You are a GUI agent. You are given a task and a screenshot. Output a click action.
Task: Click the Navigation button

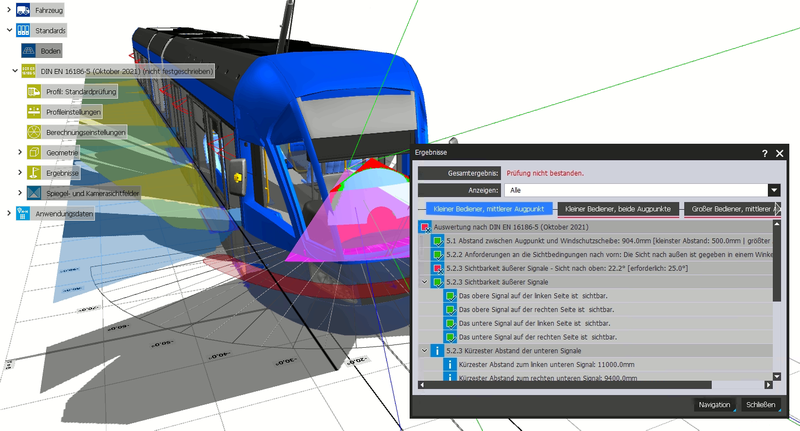pyautogui.click(x=714, y=404)
